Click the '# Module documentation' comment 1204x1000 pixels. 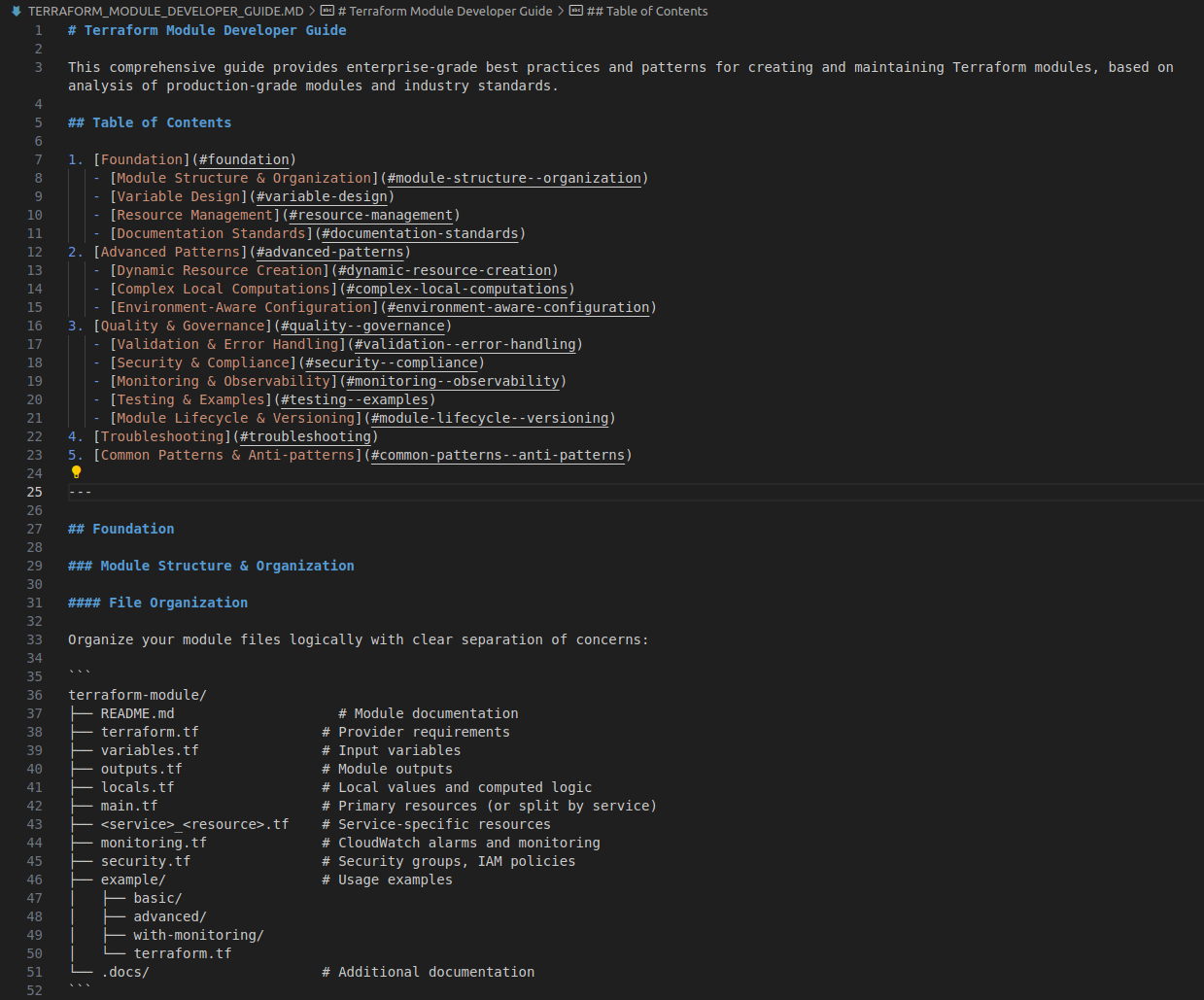[428, 713]
